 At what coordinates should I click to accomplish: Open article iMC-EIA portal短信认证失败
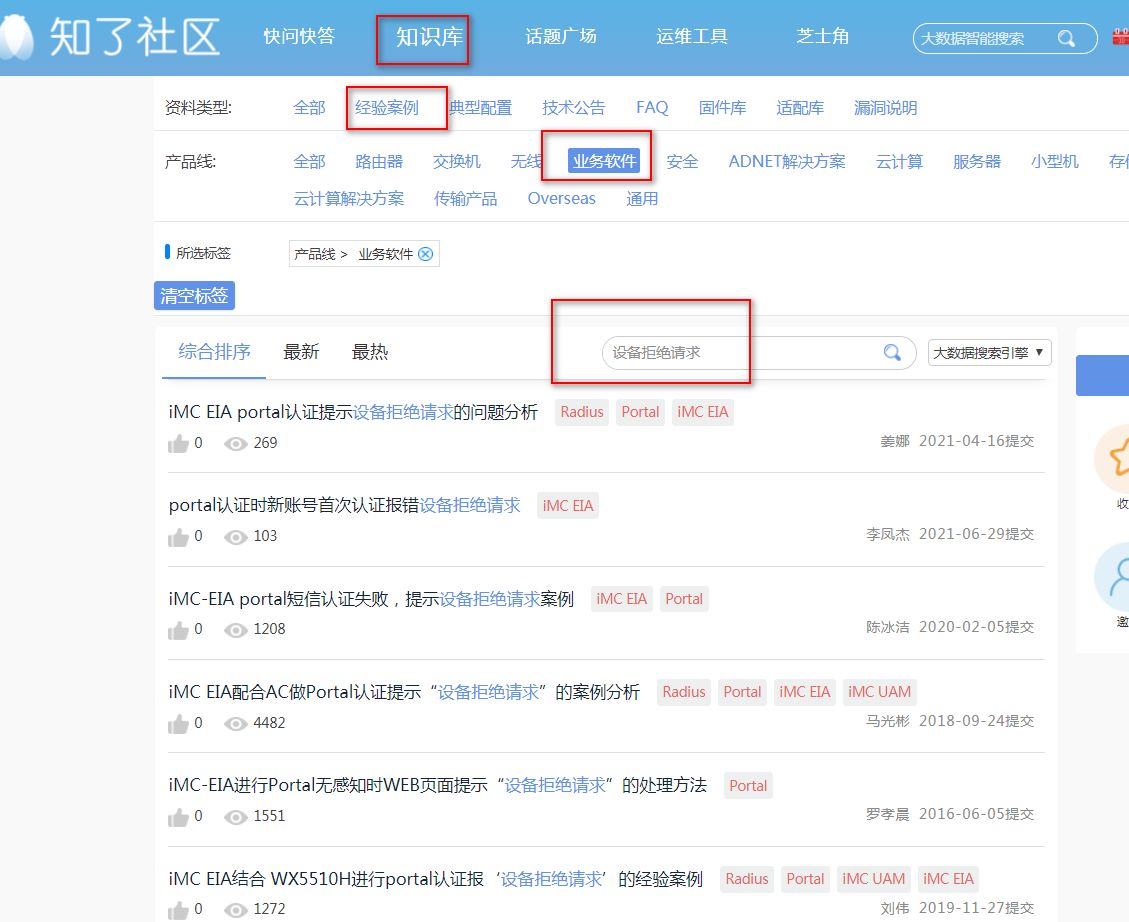pos(371,599)
